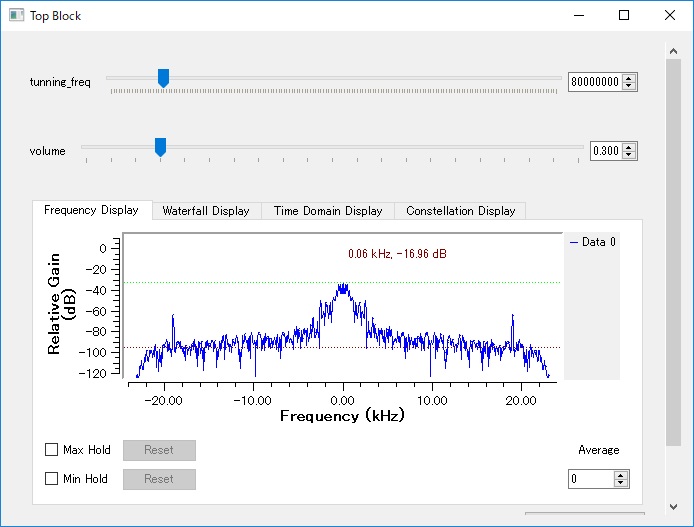This screenshot has width=694, height=527.
Task: Open the Waterfall Display tab
Action: point(206,211)
